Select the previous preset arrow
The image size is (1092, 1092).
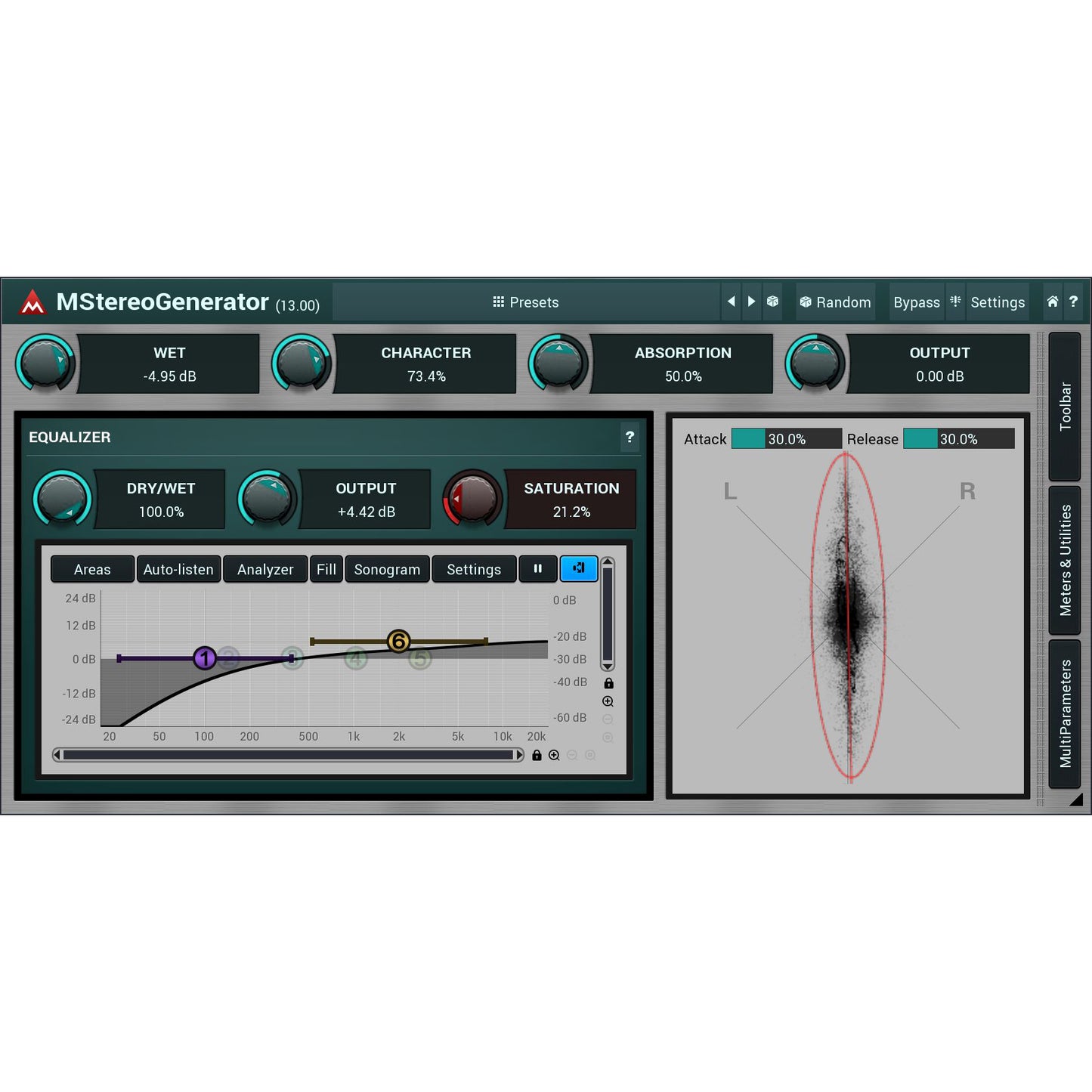(731, 302)
